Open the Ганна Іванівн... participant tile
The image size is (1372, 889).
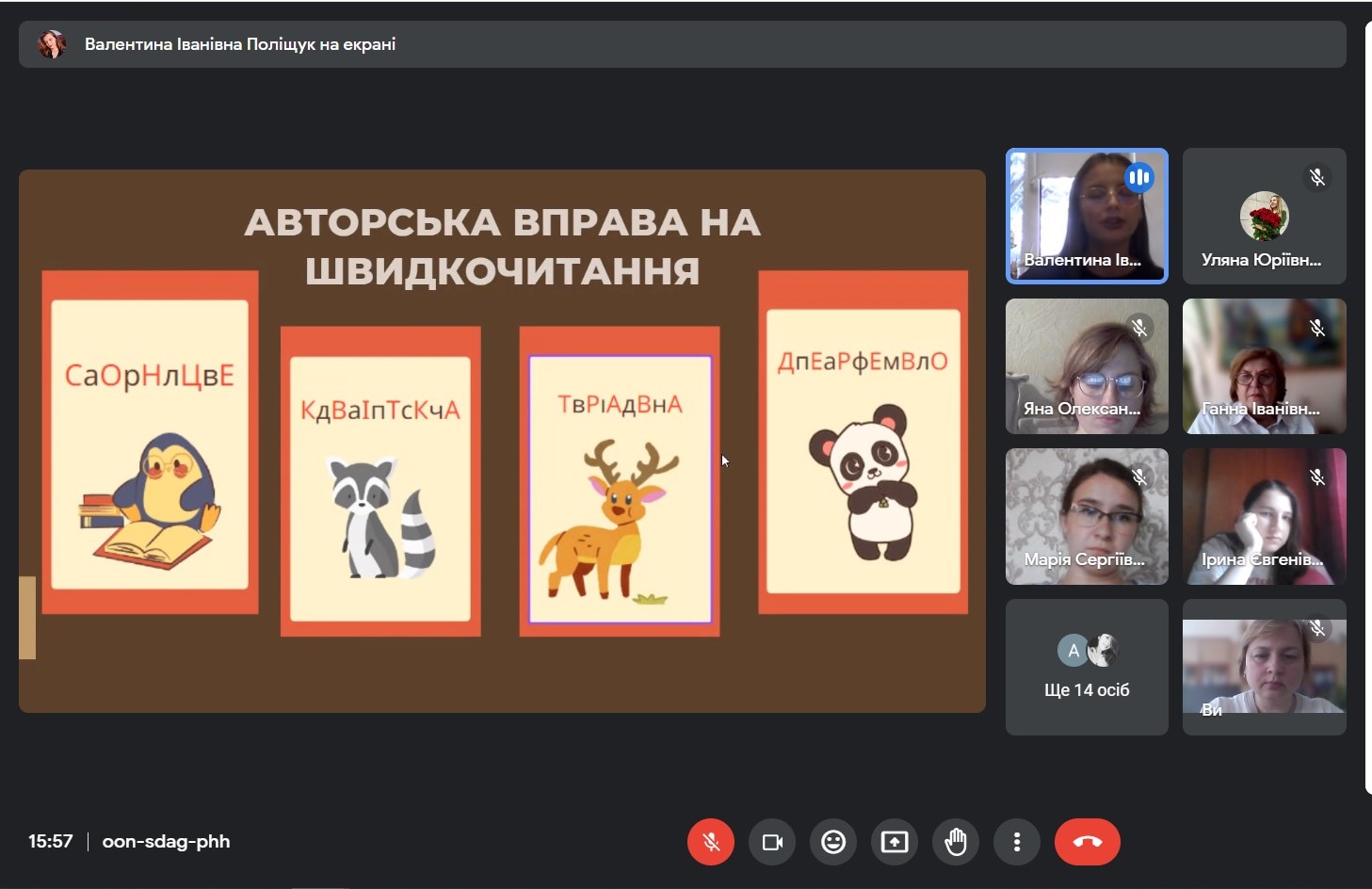[x=1264, y=366]
